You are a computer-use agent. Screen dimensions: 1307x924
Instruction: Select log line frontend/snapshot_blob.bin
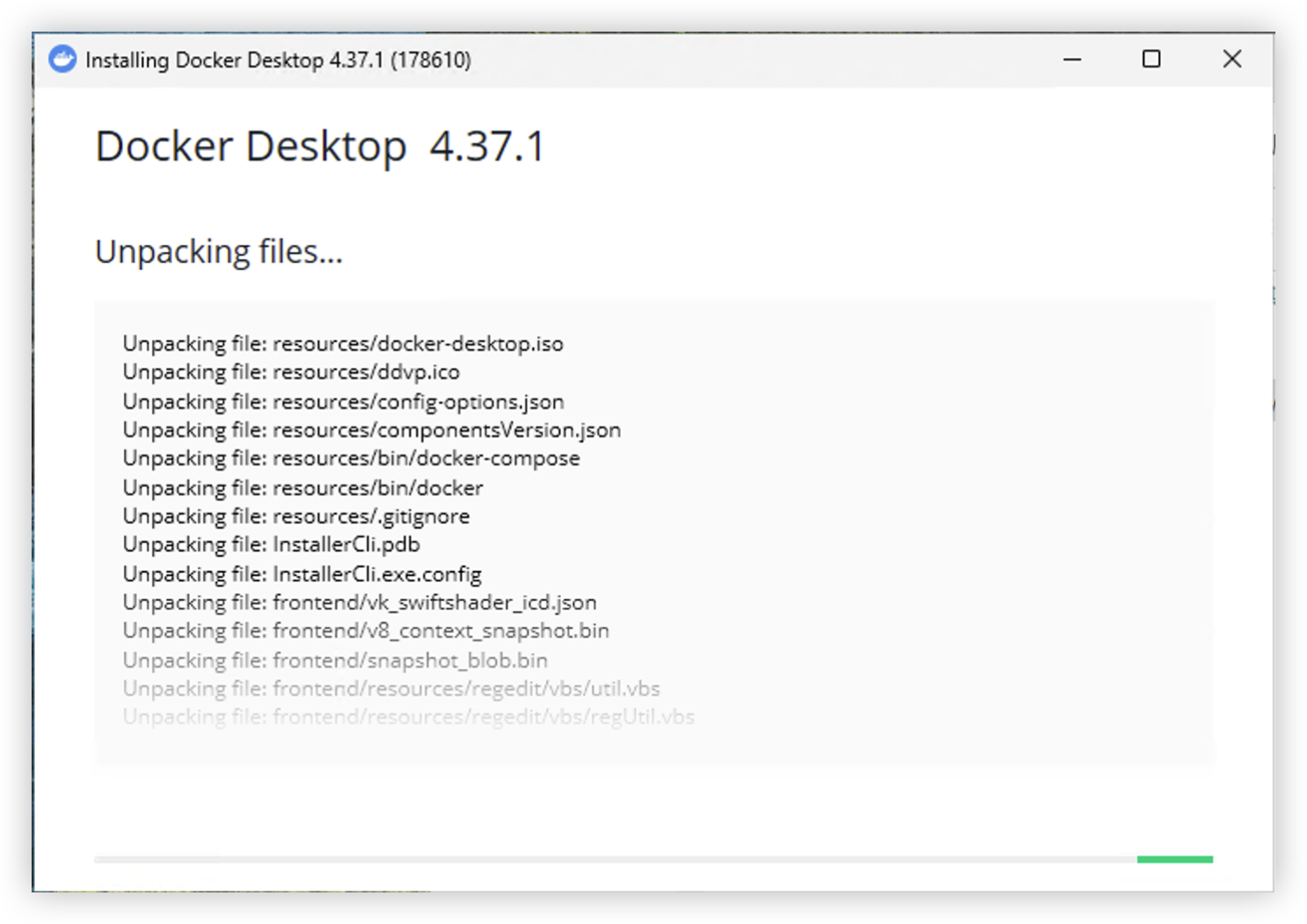click(335, 660)
